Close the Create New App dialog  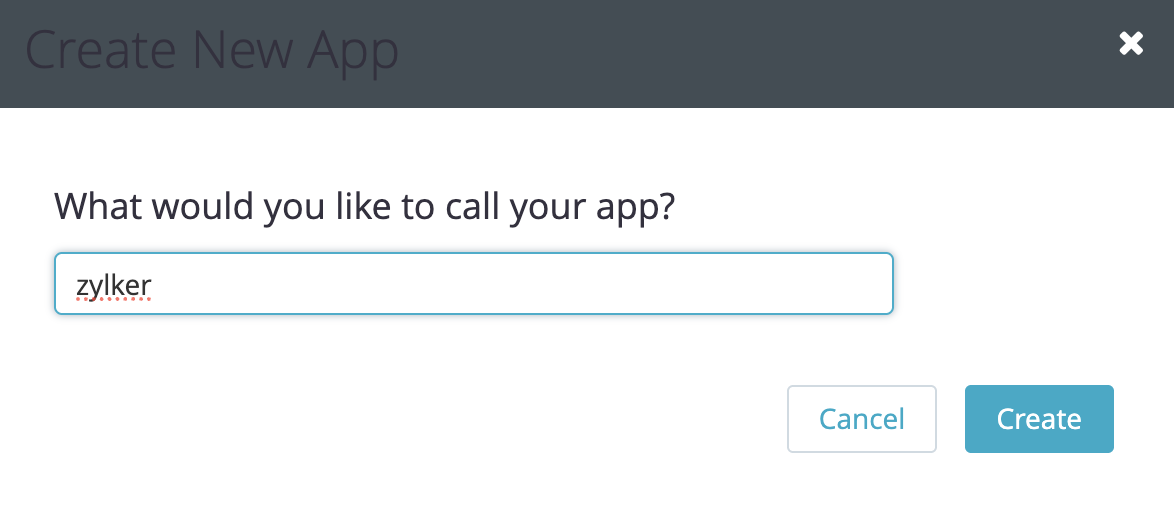(1131, 44)
